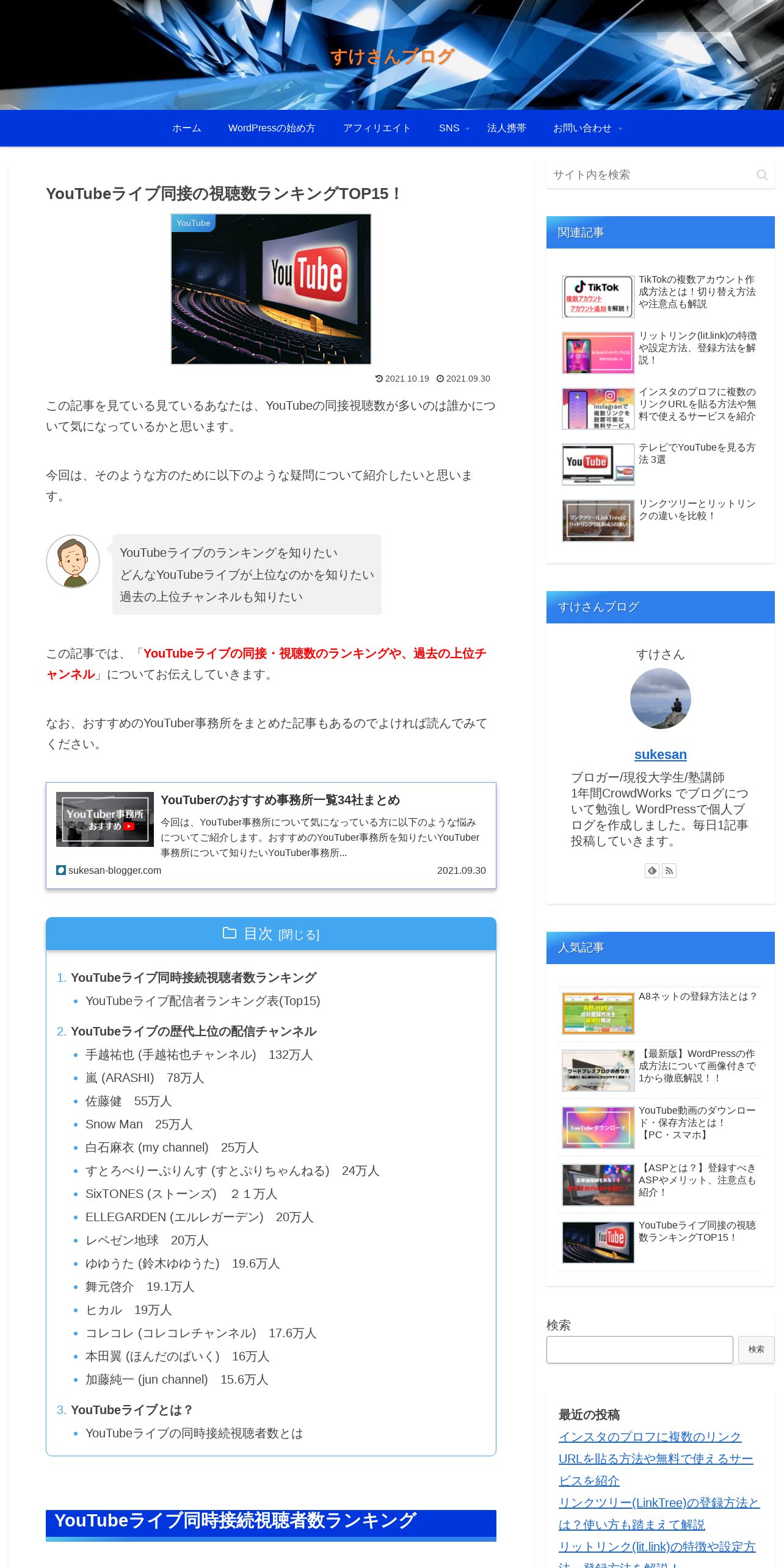This screenshot has width=784, height=1568.
Task: Click the Instagram article thumbnail
Action: coord(598,409)
